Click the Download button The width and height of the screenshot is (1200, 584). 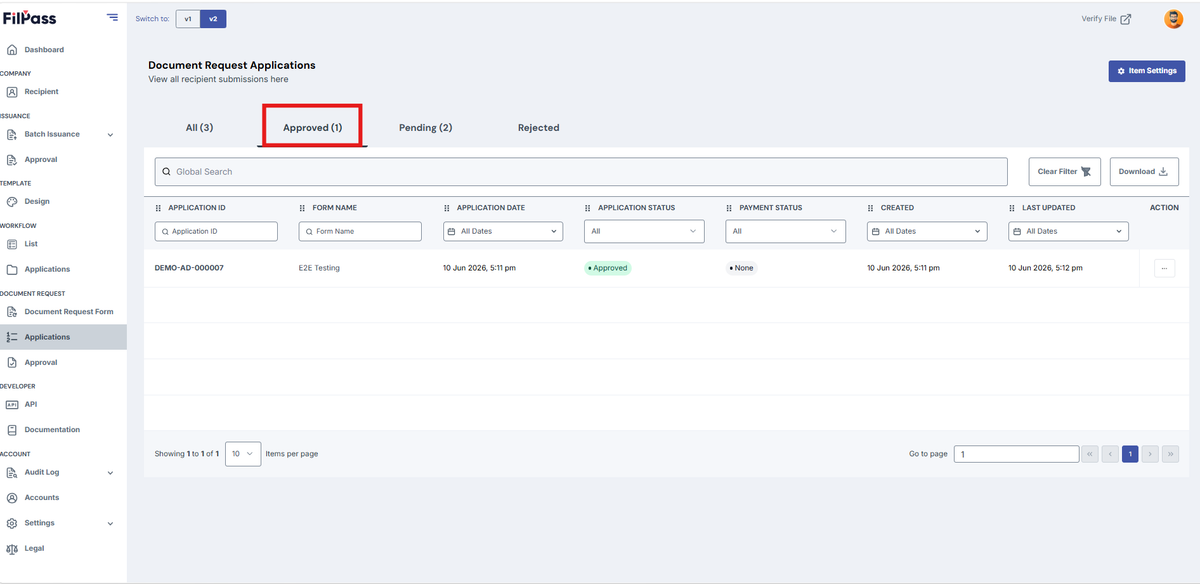pyautogui.click(x=1144, y=172)
